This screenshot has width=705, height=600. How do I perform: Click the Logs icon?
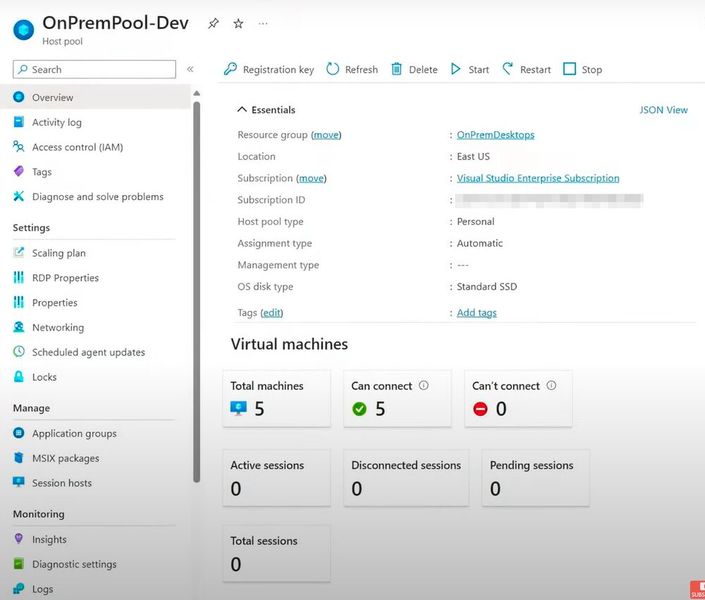18,588
